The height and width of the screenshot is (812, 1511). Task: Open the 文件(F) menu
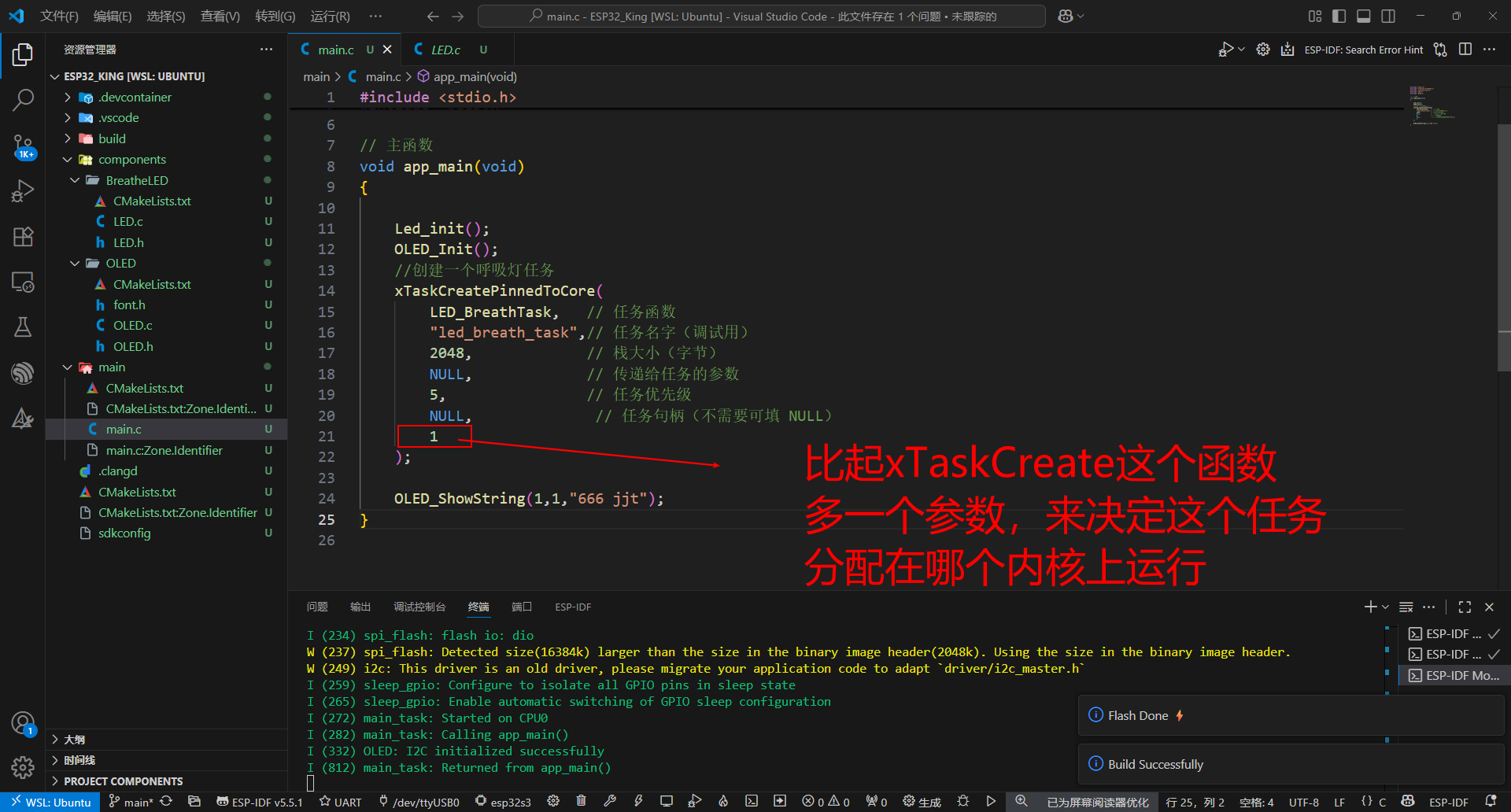(x=59, y=16)
